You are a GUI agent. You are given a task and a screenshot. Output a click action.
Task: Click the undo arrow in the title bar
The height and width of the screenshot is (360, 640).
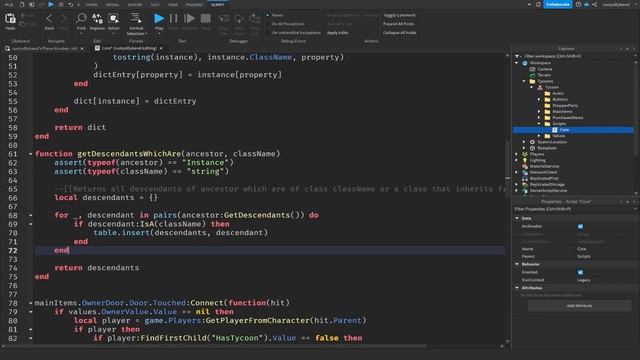point(70,4)
